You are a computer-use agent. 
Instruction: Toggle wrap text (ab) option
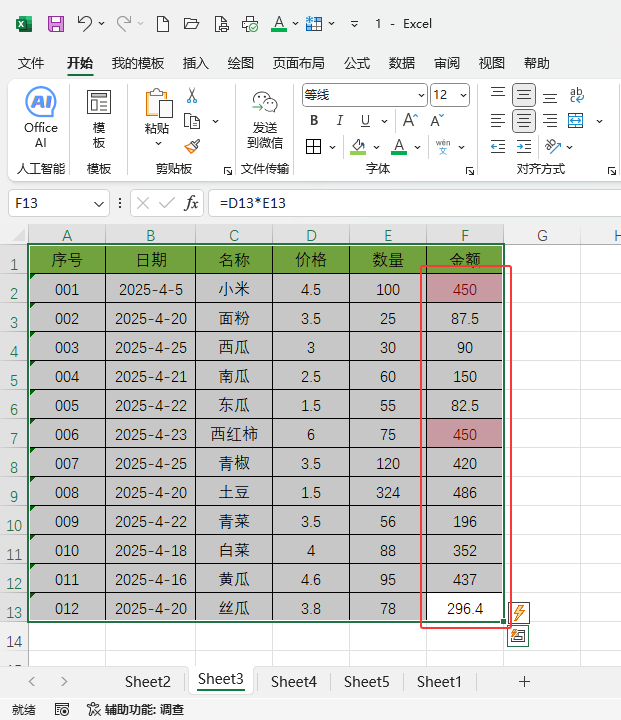coord(576,95)
